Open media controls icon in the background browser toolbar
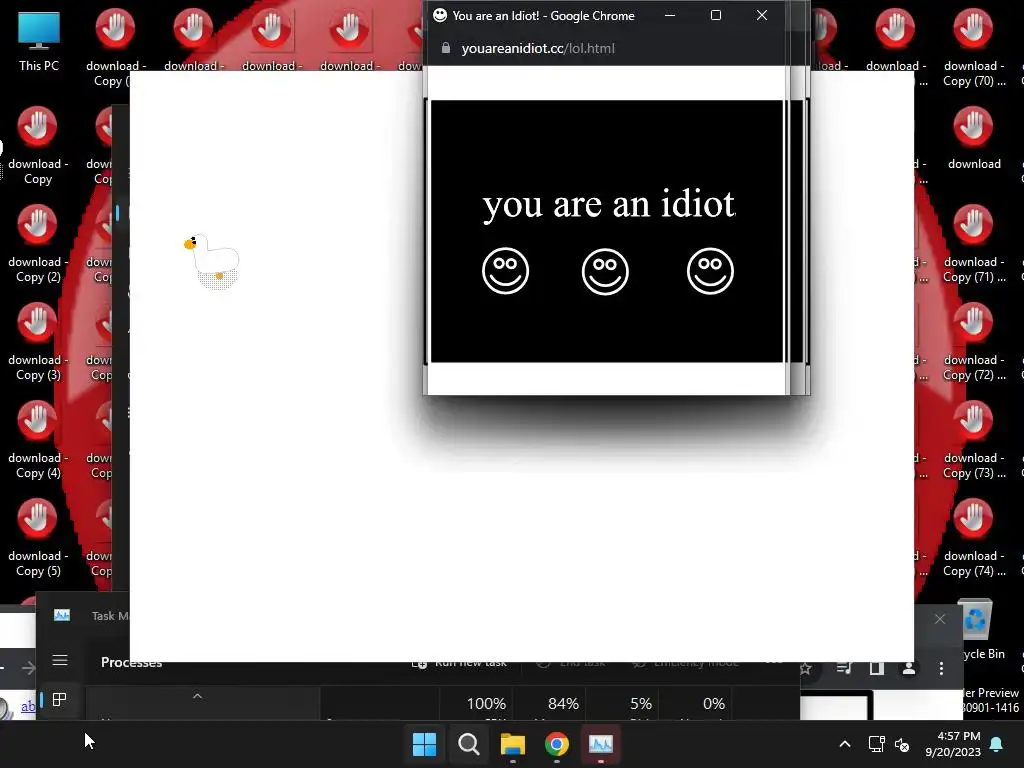 tap(844, 668)
